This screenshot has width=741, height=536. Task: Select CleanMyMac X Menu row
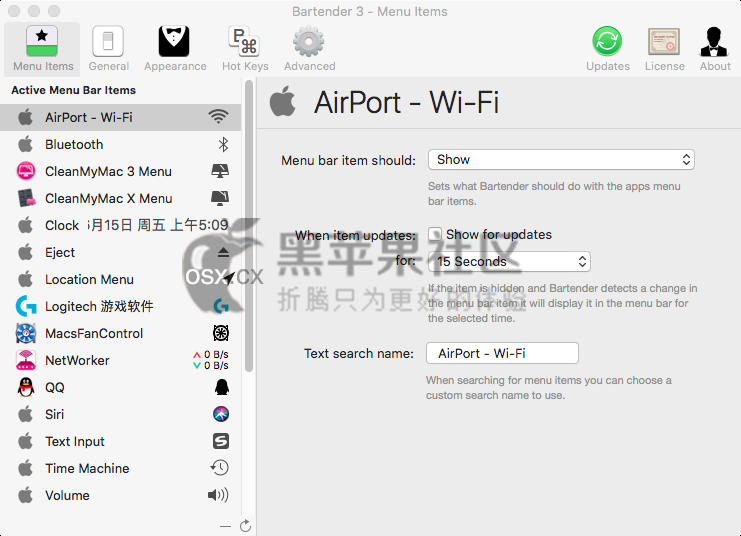[121, 198]
